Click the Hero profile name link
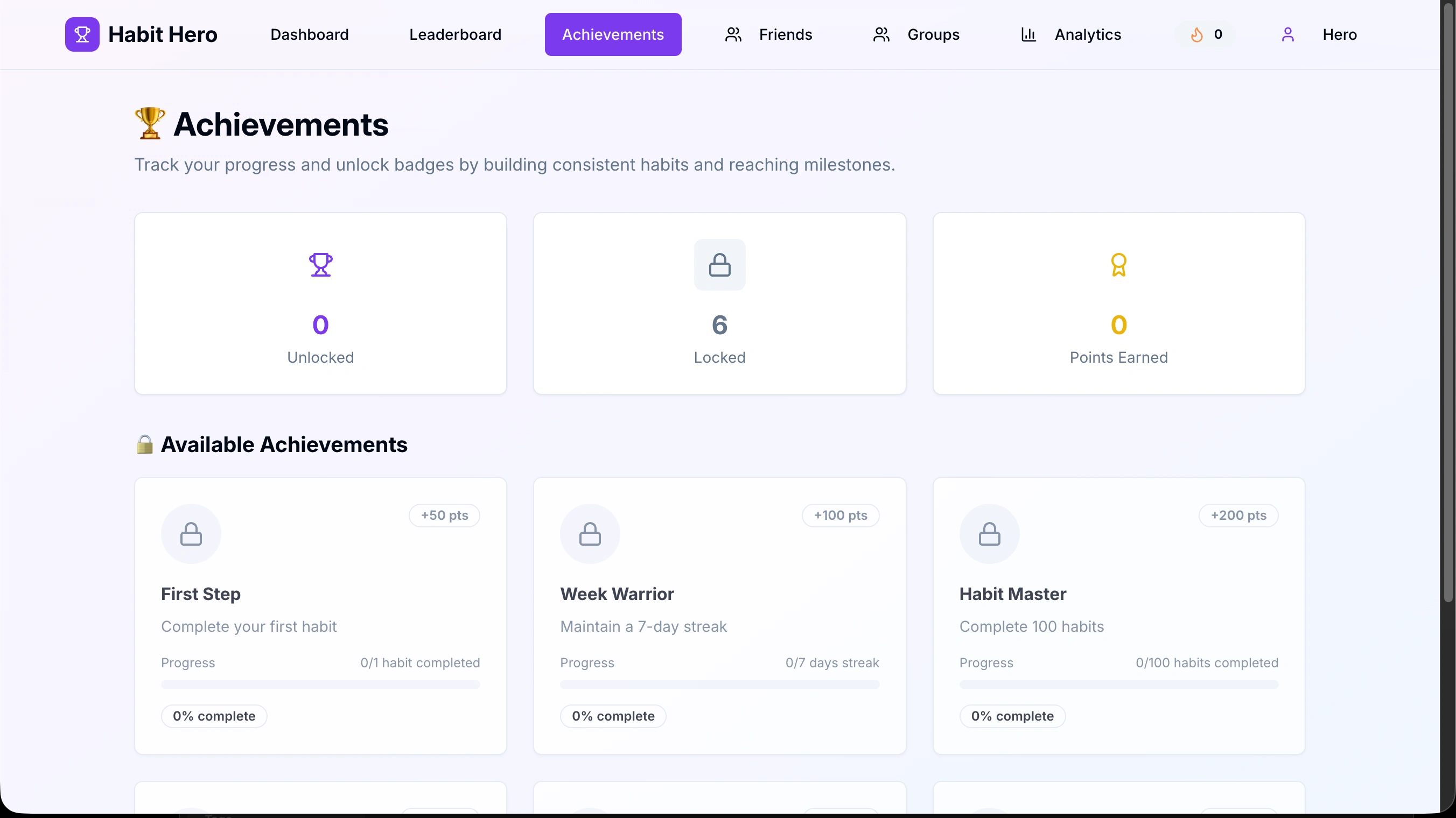This screenshot has height=818, width=1456. click(1339, 34)
